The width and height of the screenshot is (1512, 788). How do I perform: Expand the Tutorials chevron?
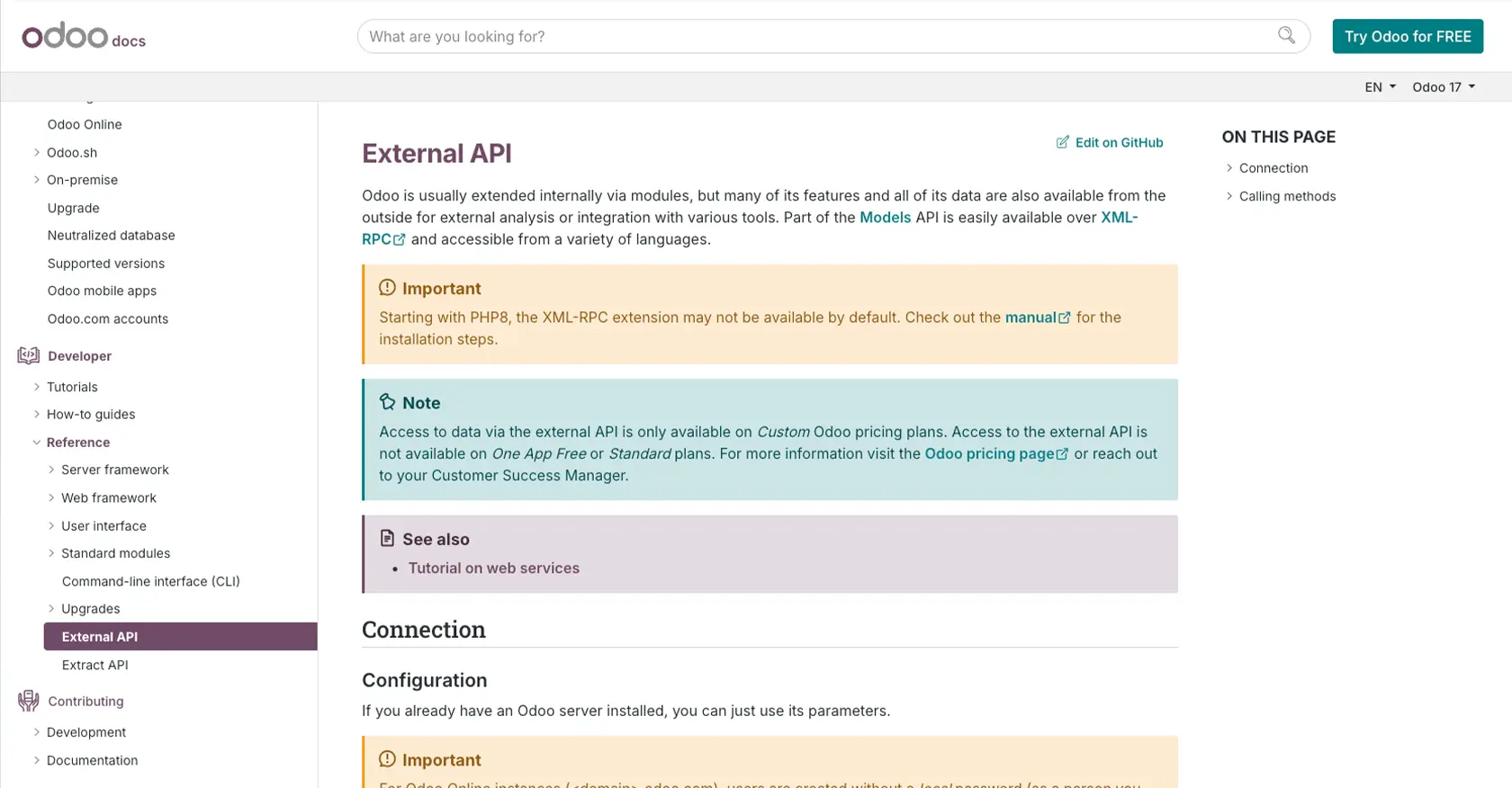[x=37, y=387]
